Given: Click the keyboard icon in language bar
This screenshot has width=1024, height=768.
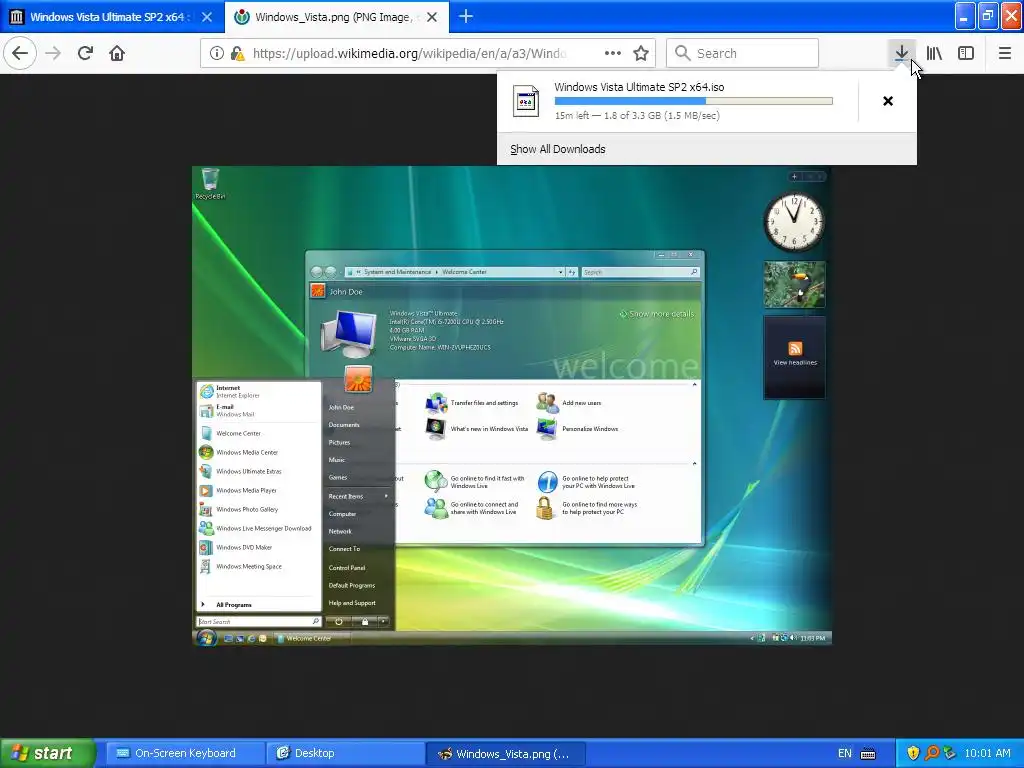Looking at the screenshot, I should (868, 754).
